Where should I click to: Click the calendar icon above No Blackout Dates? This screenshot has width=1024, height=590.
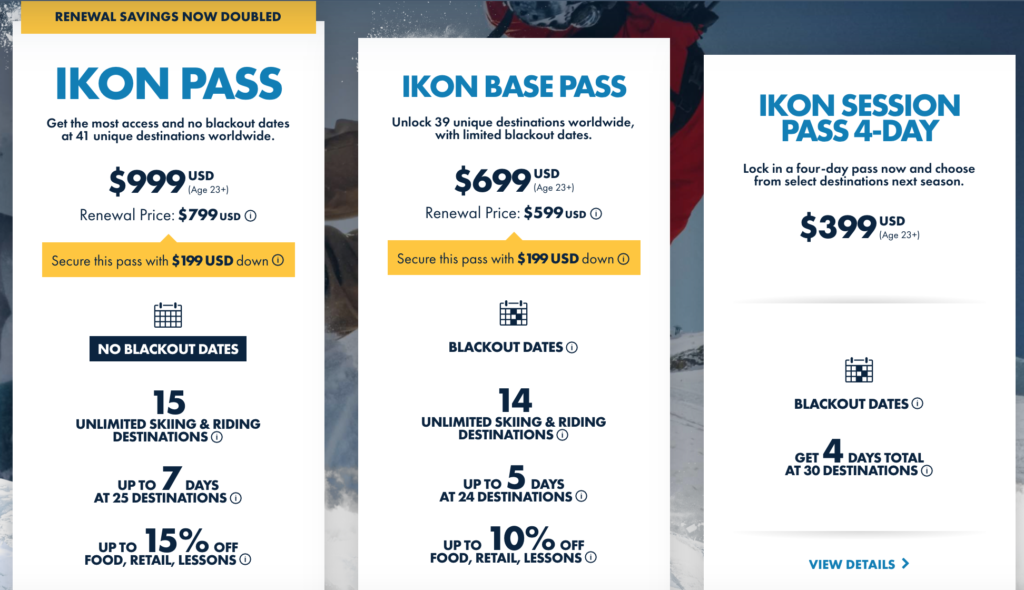point(167,314)
